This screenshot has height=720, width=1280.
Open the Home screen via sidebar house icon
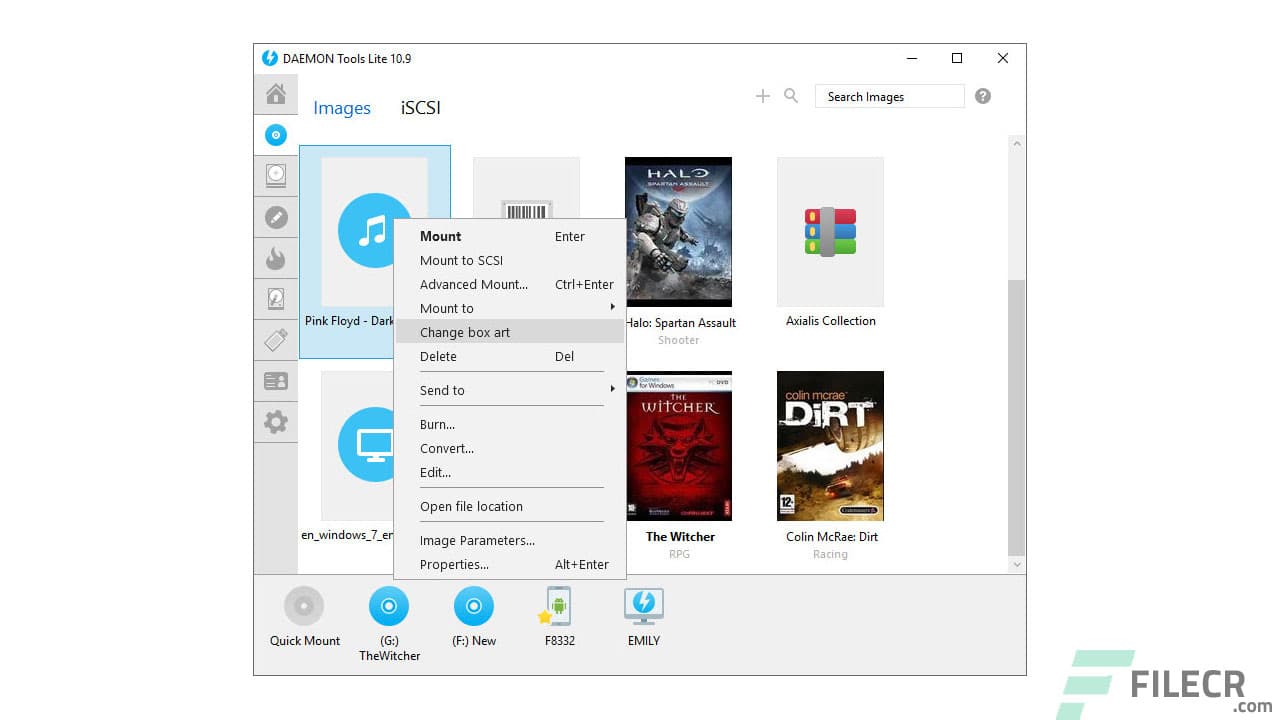[x=276, y=93]
